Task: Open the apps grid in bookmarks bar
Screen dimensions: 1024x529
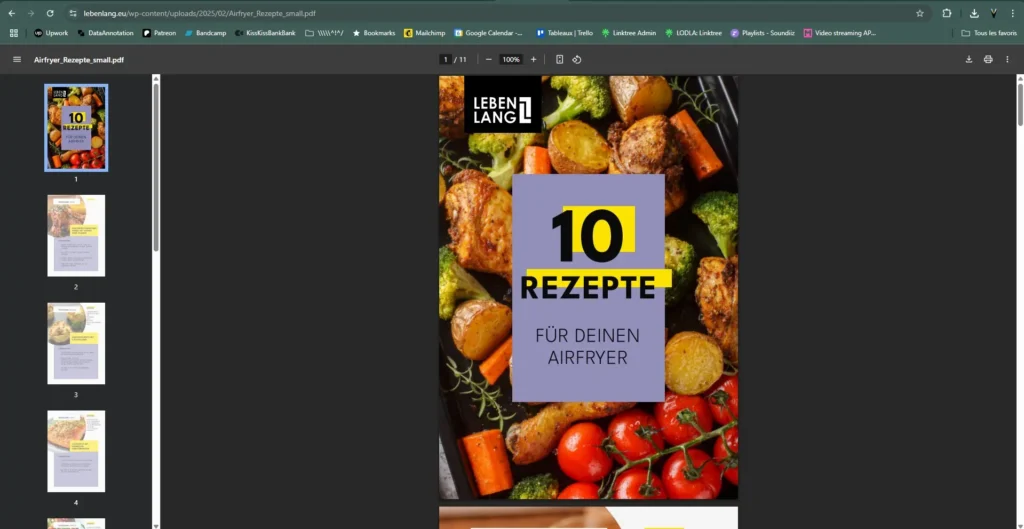Action: (14, 33)
